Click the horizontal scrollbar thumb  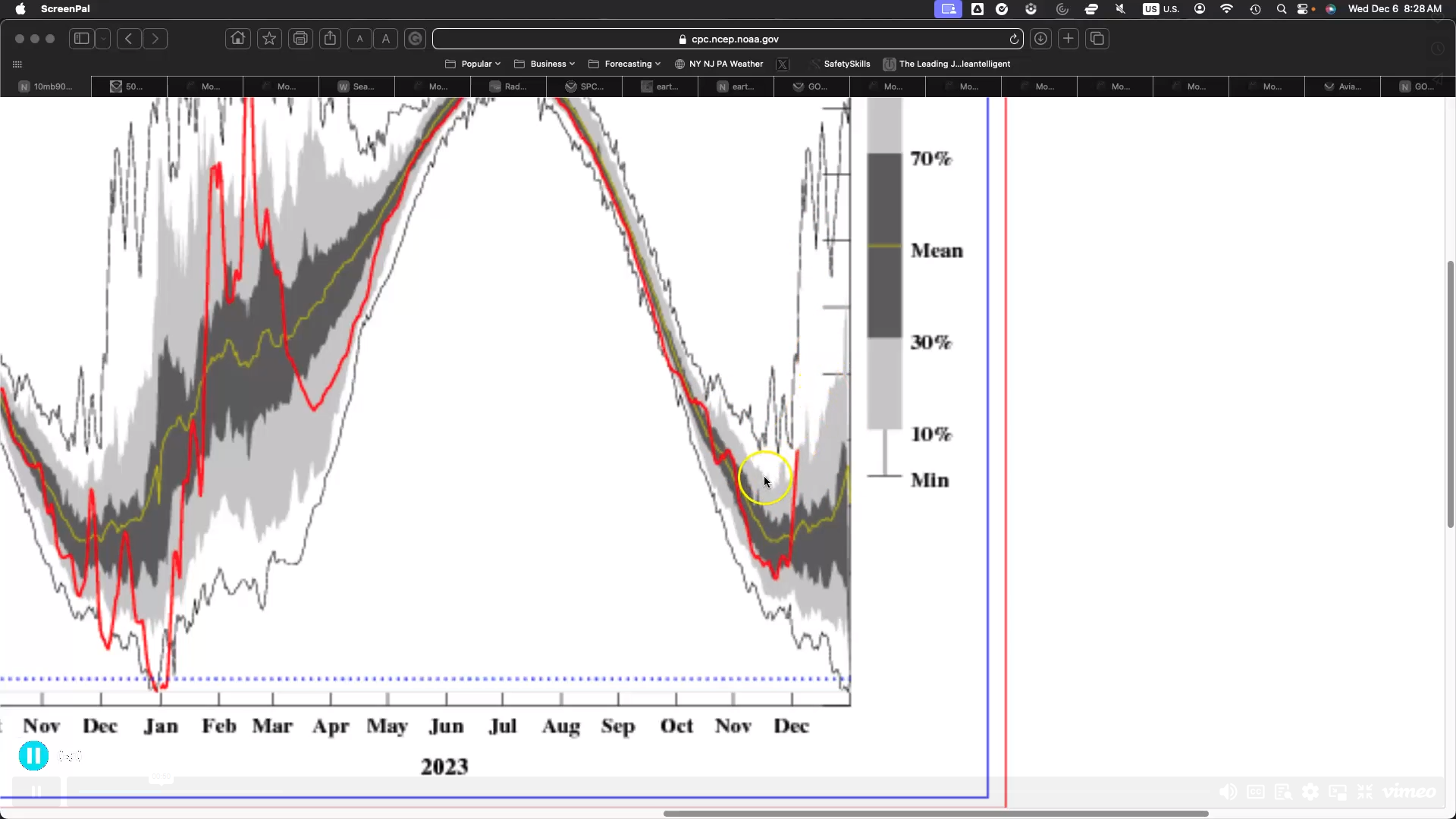point(936,814)
